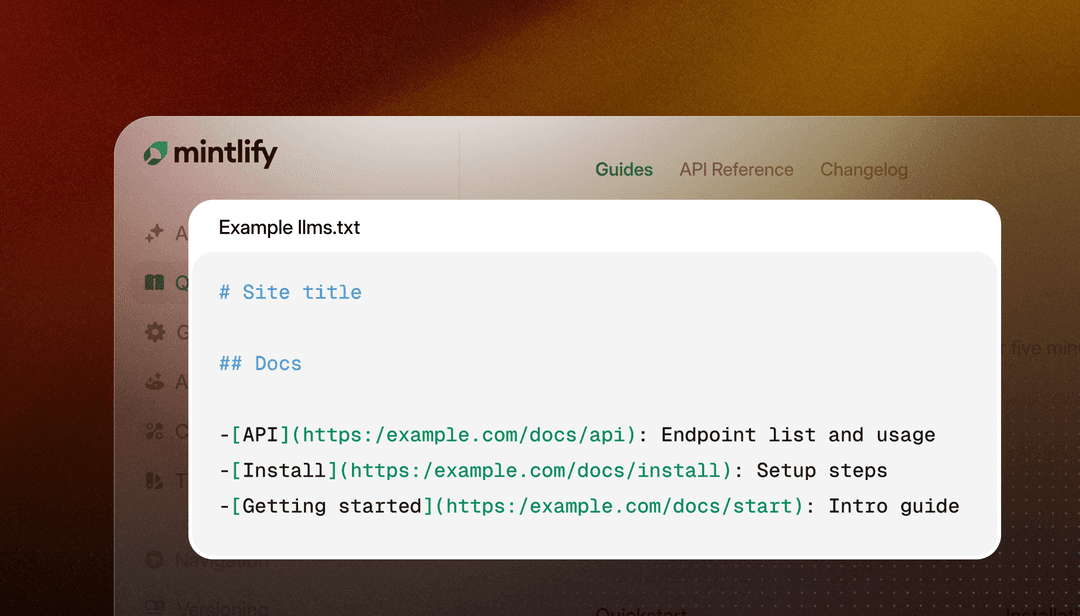Screen dimensions: 1080x616
Task: Select the shapes icon in the sidebar
Action: (157, 431)
